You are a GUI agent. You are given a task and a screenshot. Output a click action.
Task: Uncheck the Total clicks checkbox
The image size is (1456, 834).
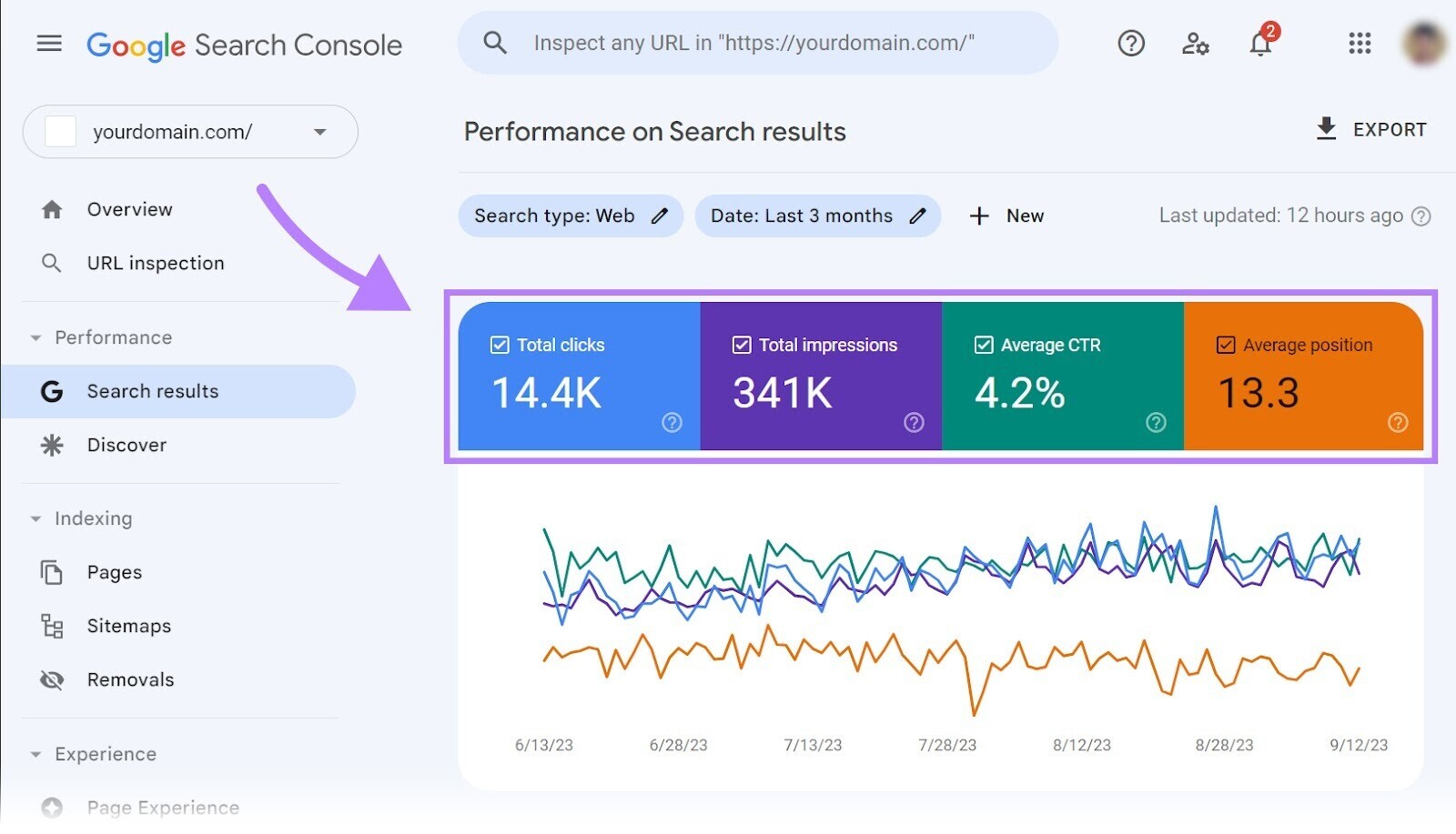pyautogui.click(x=499, y=345)
